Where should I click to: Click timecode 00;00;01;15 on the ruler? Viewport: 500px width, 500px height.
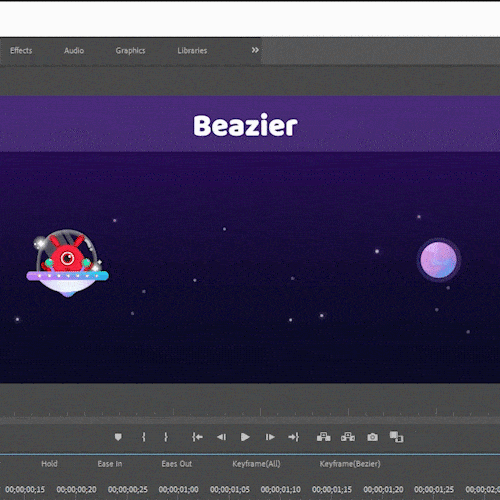[x=332, y=489]
